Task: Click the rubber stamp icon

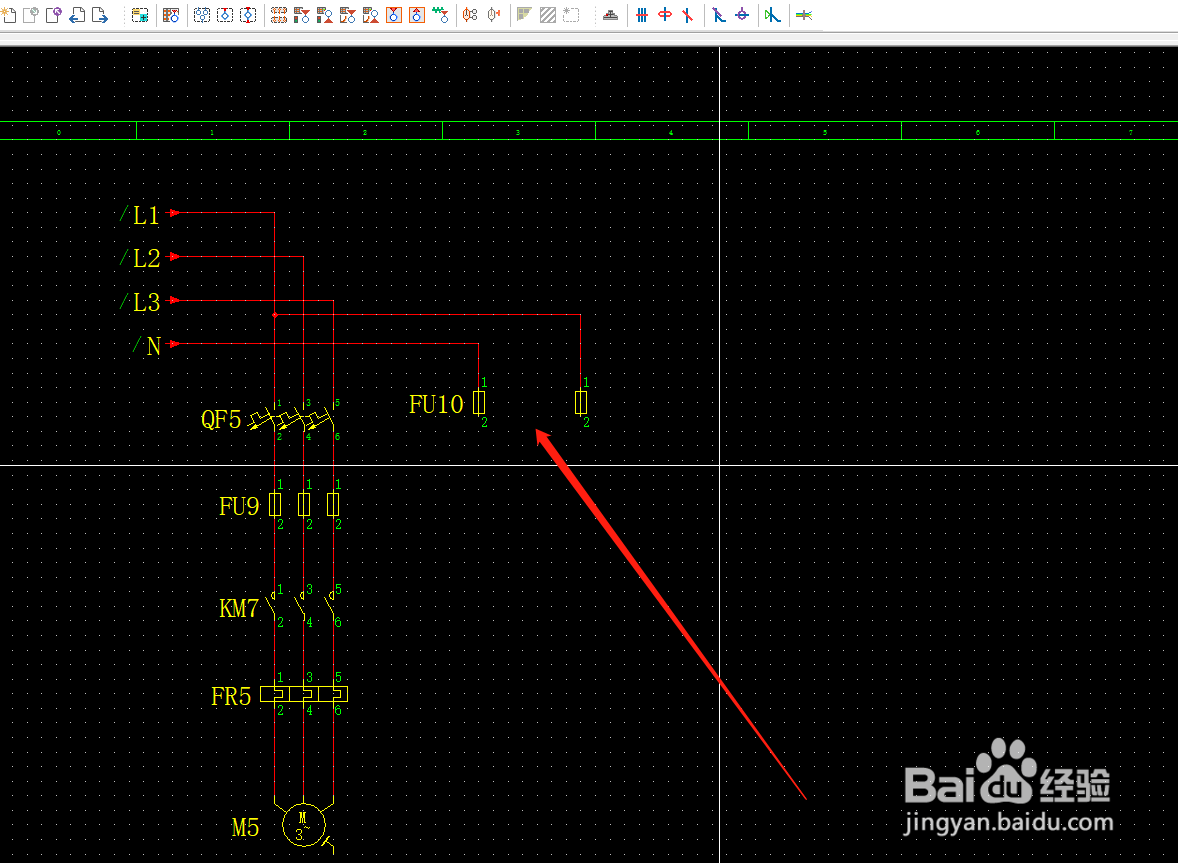Action: (x=611, y=15)
